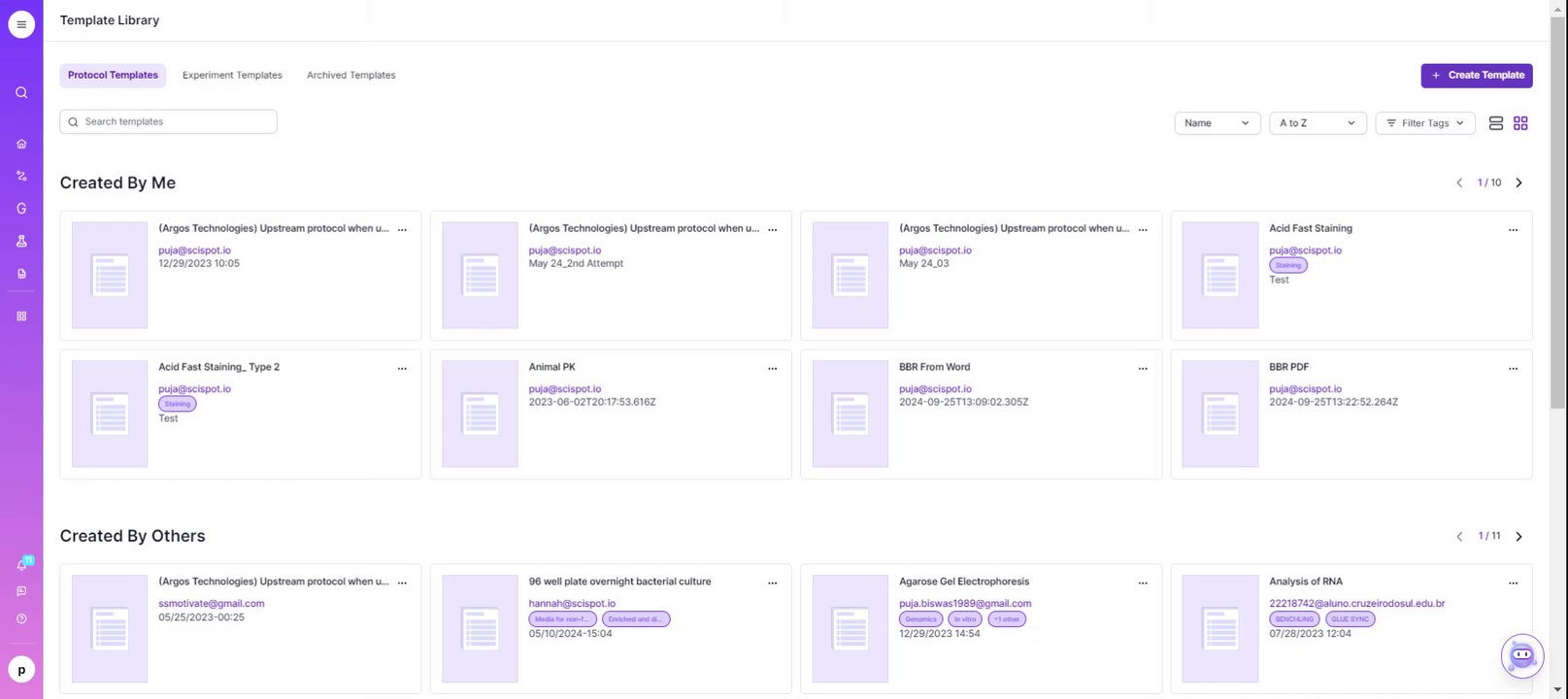Open options menu for Animal PK template
Image resolution: width=1568 pixels, height=699 pixels.
click(x=773, y=369)
